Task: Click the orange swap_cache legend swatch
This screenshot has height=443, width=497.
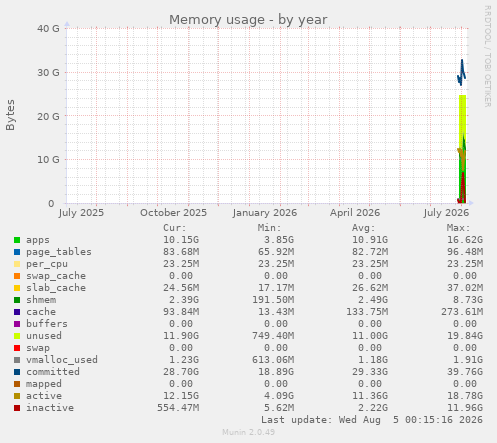Action: tap(17, 276)
